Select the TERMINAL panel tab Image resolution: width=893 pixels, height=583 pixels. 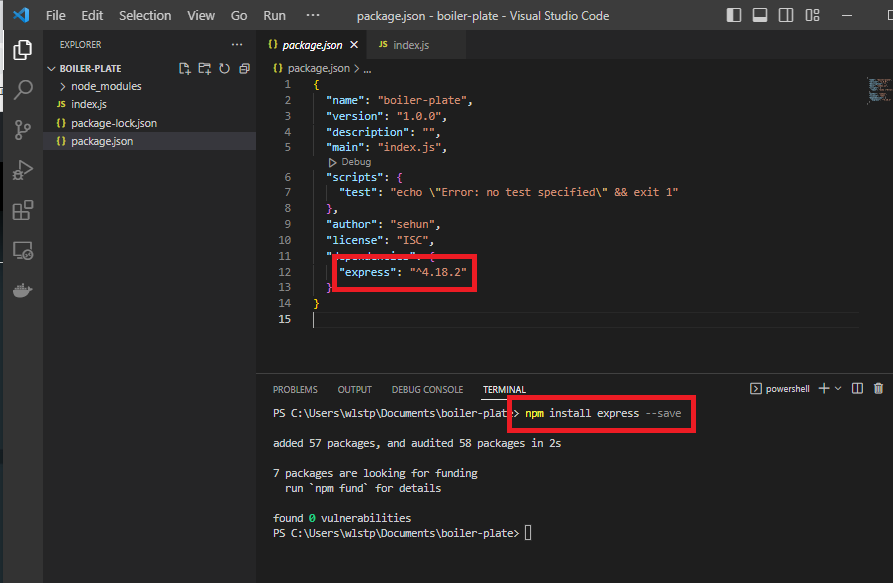[504, 389]
